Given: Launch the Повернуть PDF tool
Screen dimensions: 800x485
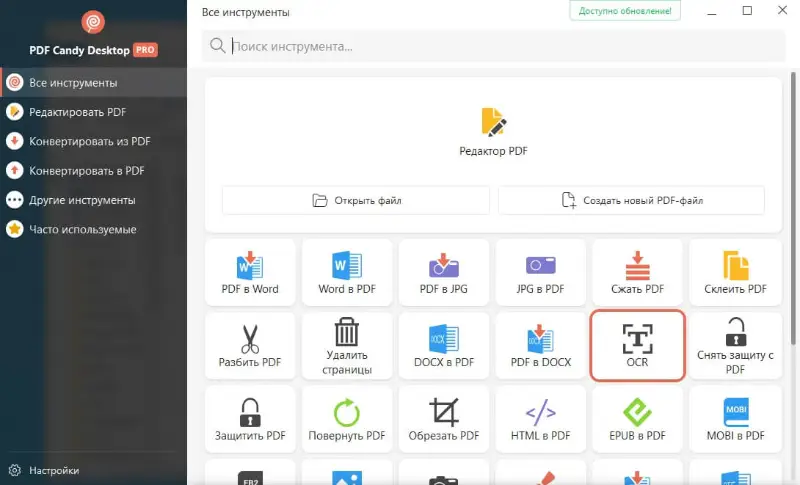Looking at the screenshot, I should 347,419.
